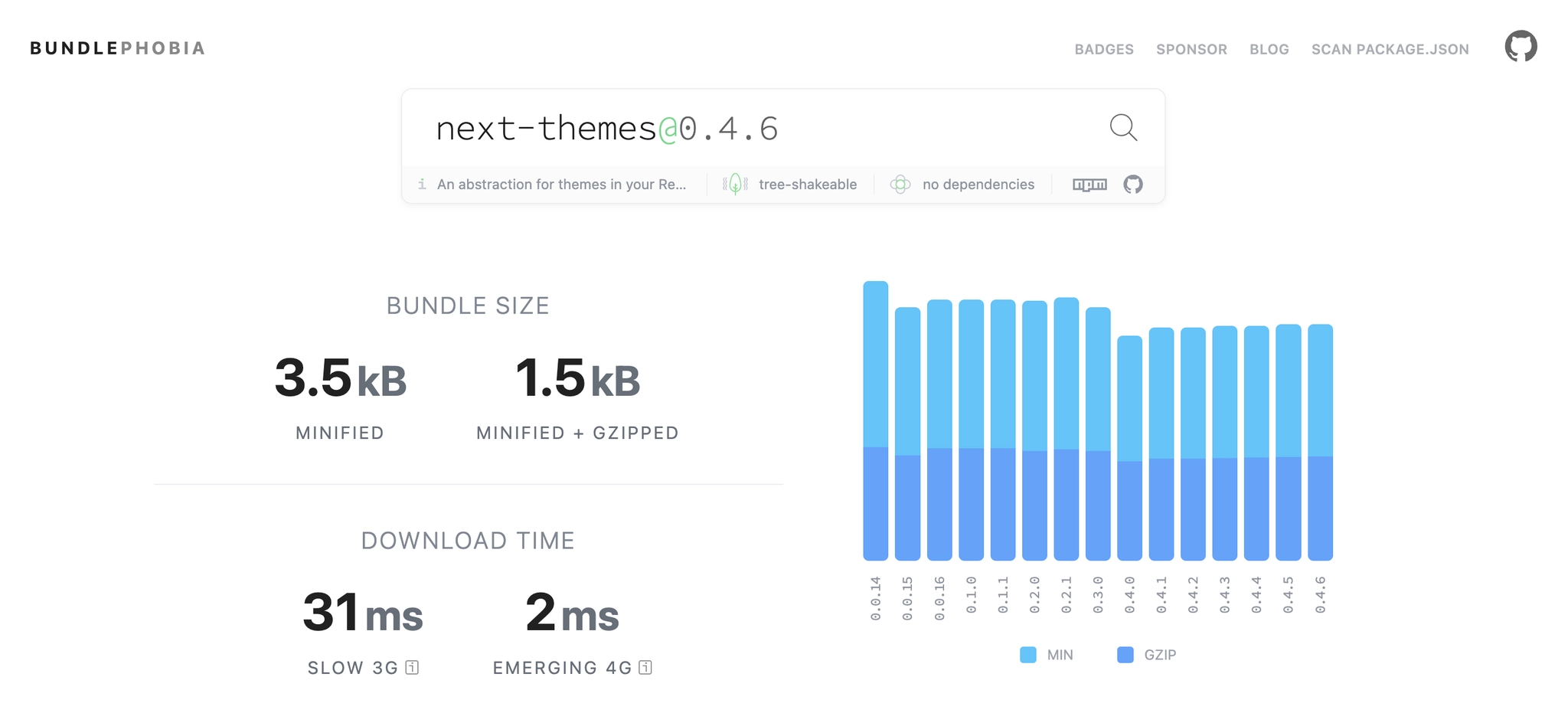Click the 2 ms download time value
1568x726 pixels.
[x=572, y=613]
